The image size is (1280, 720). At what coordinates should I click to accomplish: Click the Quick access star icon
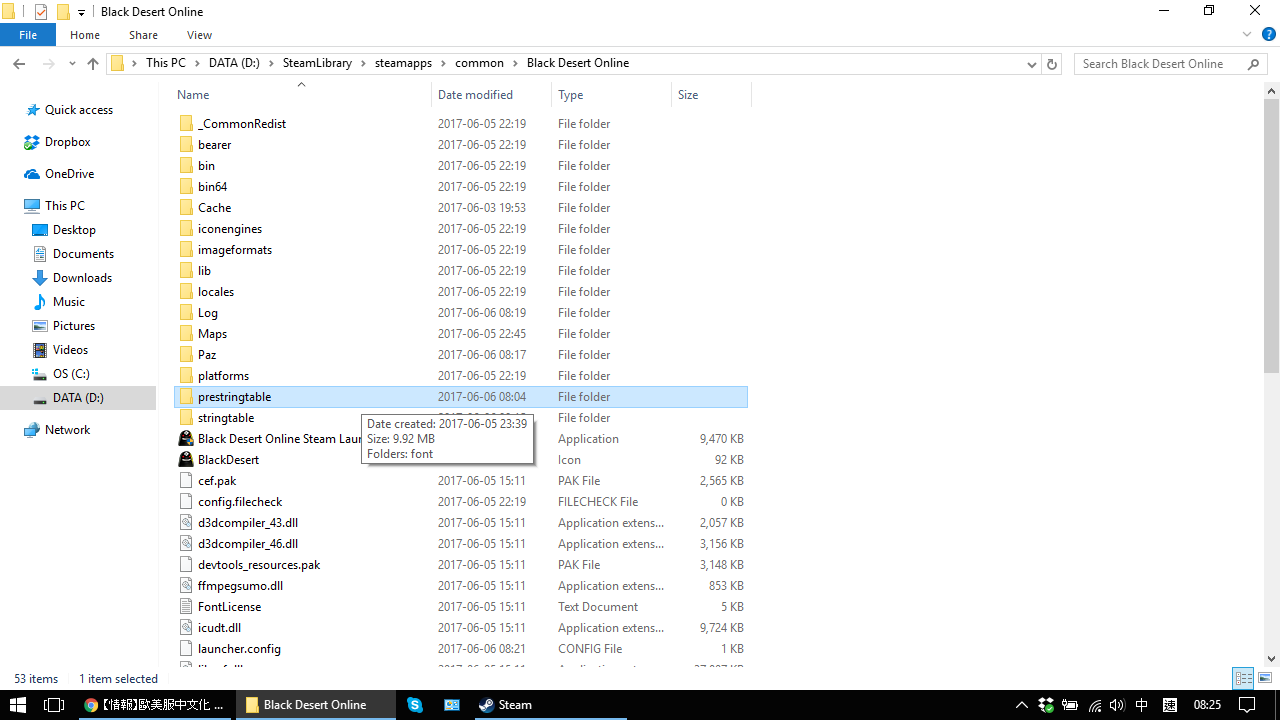coord(32,110)
